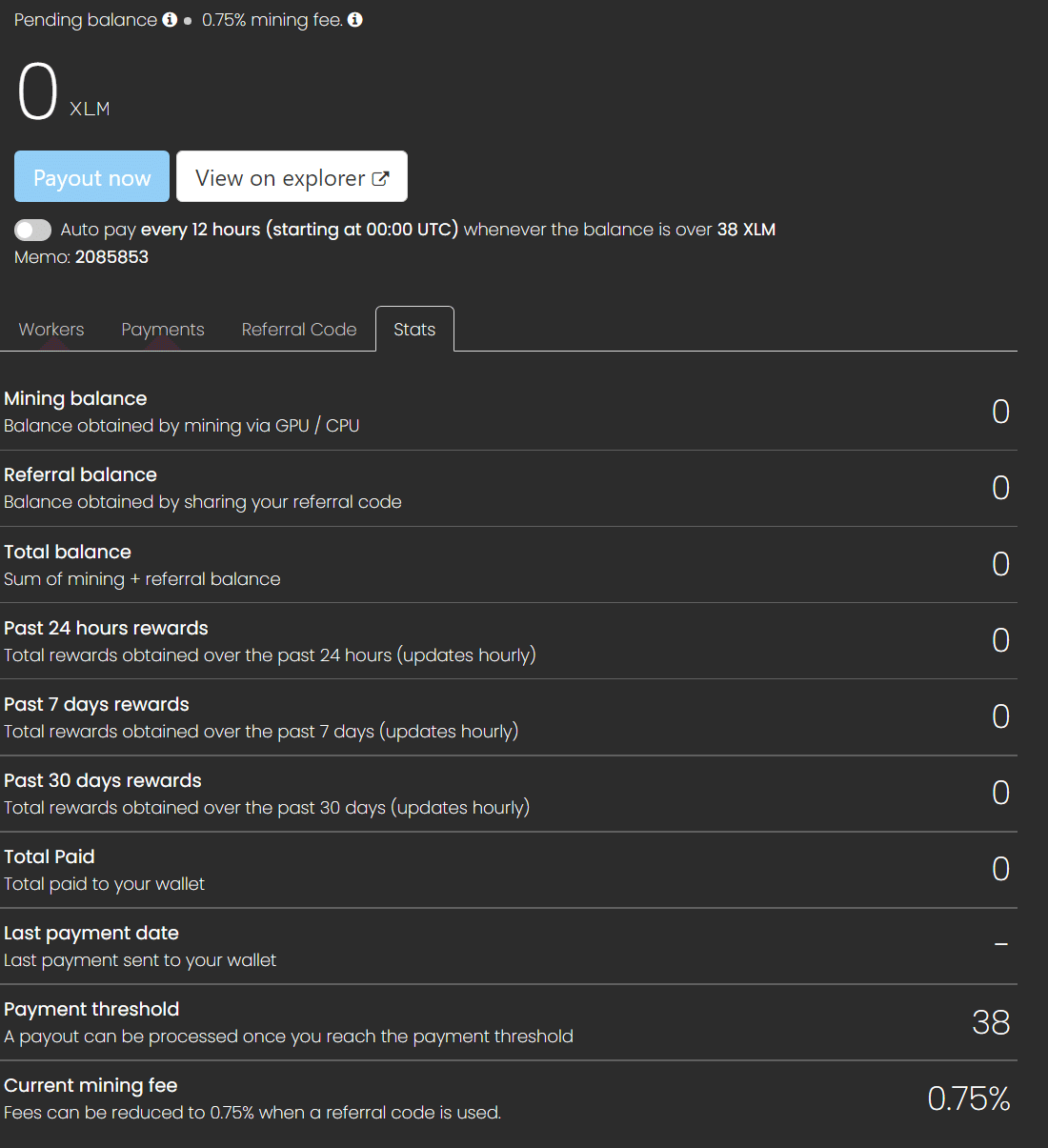1048x1148 pixels.
Task: Click the Total Paid heading
Action: point(50,856)
